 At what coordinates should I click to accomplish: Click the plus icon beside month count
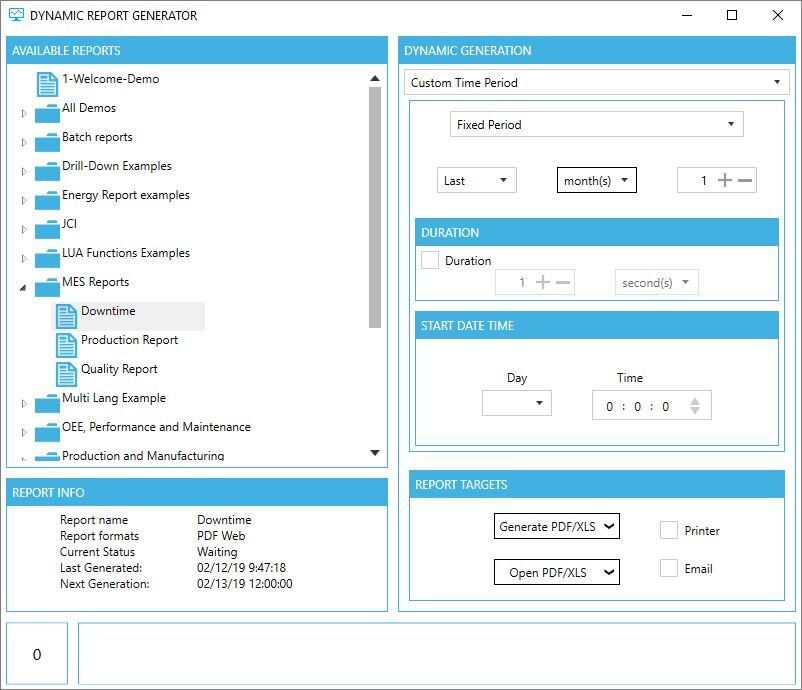tap(725, 181)
